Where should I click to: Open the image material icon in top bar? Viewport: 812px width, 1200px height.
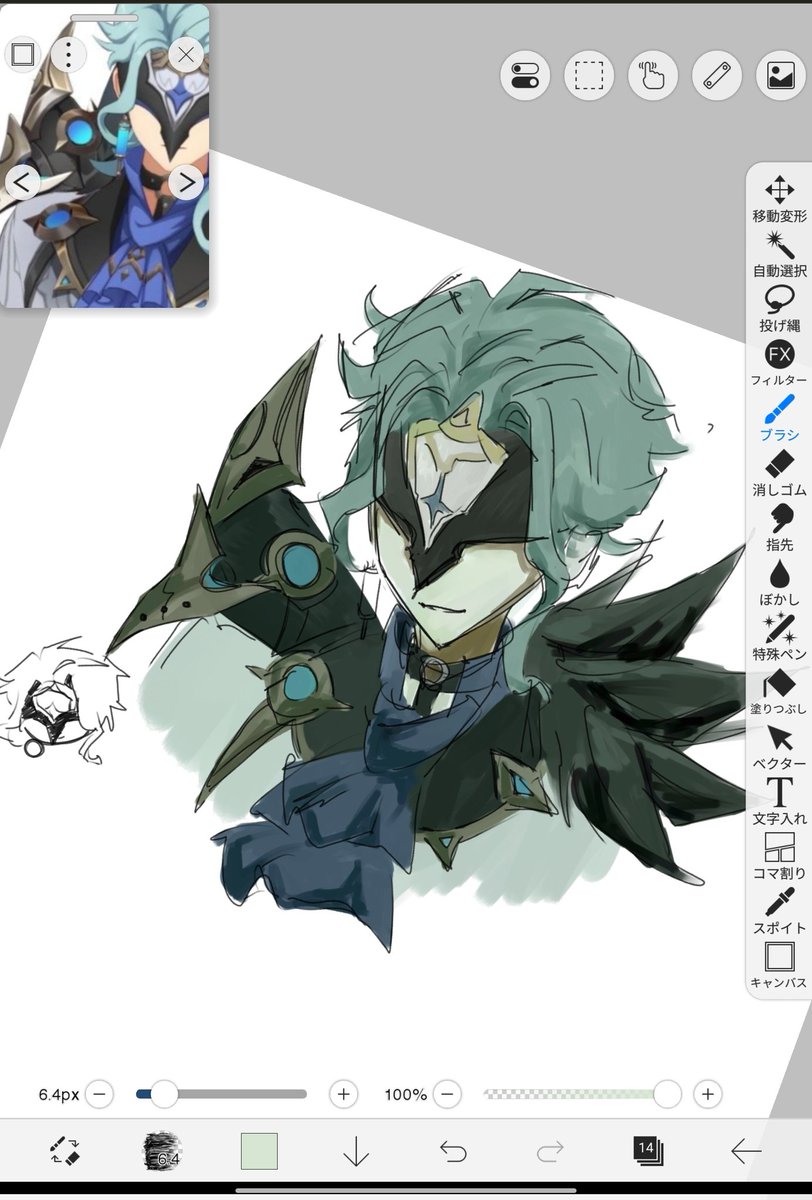click(781, 76)
